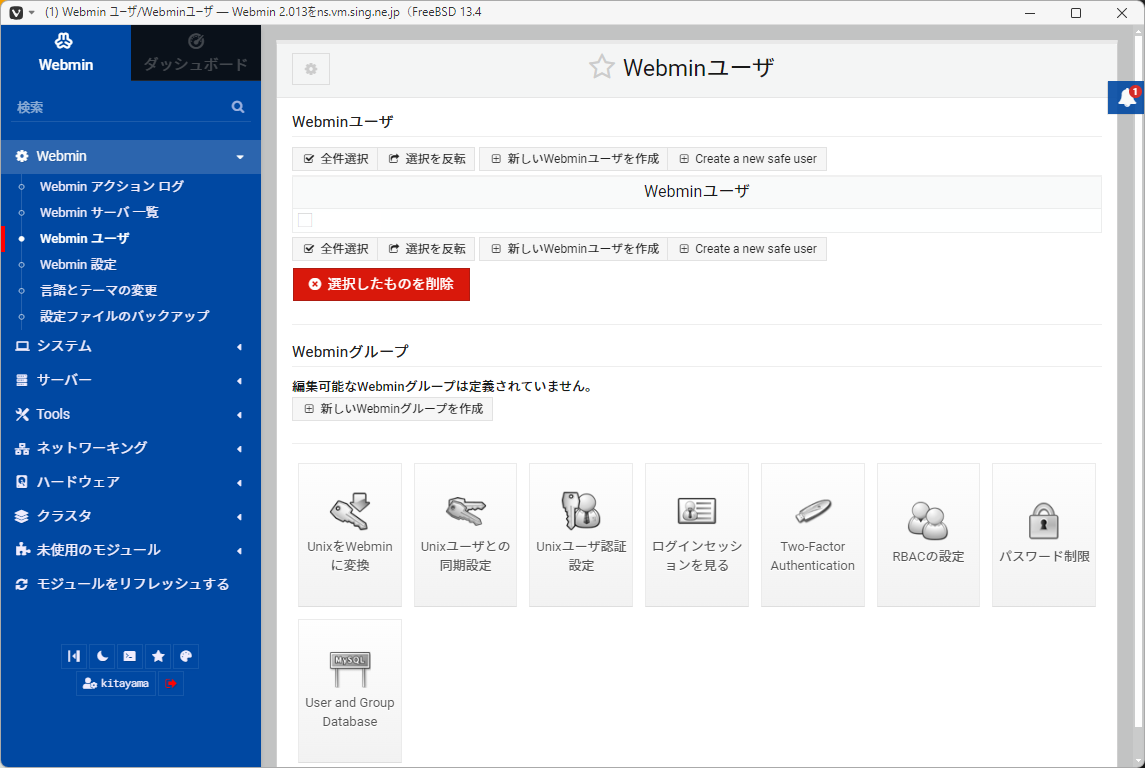Open Unix user authentication settings icon
This screenshot has height=768, width=1145.
click(x=581, y=534)
